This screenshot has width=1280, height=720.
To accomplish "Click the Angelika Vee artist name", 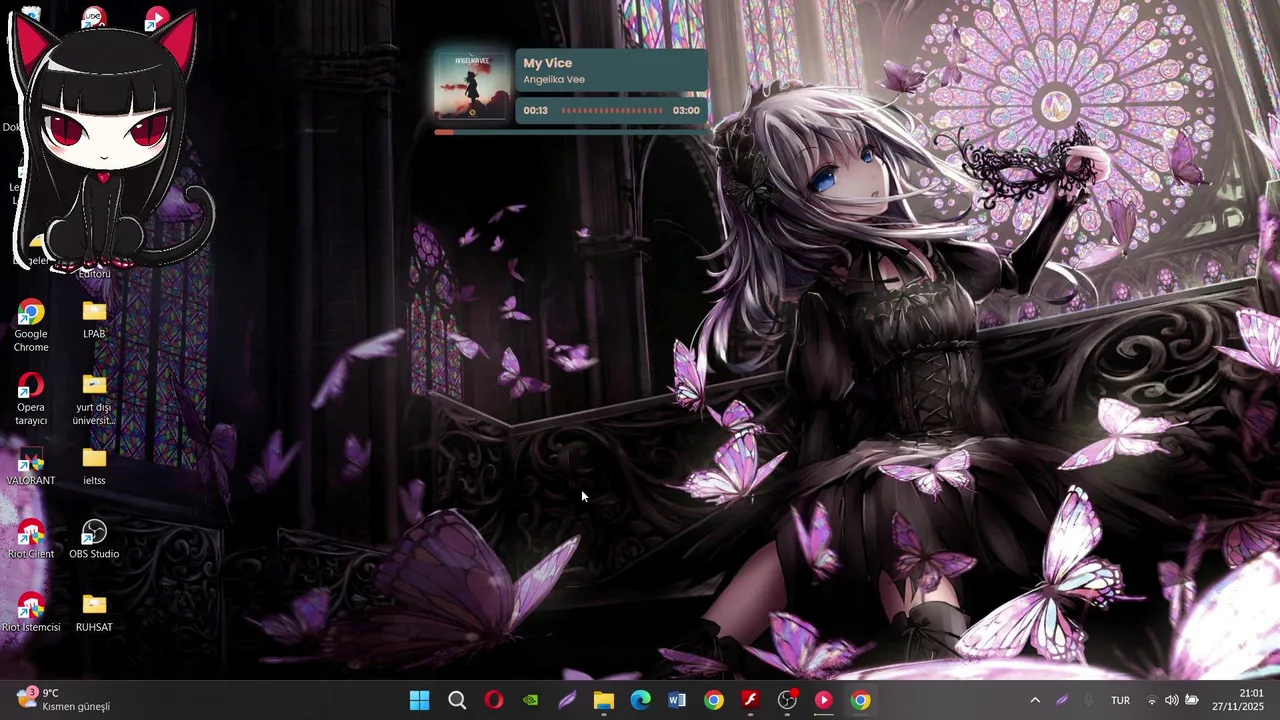I will 554,80.
